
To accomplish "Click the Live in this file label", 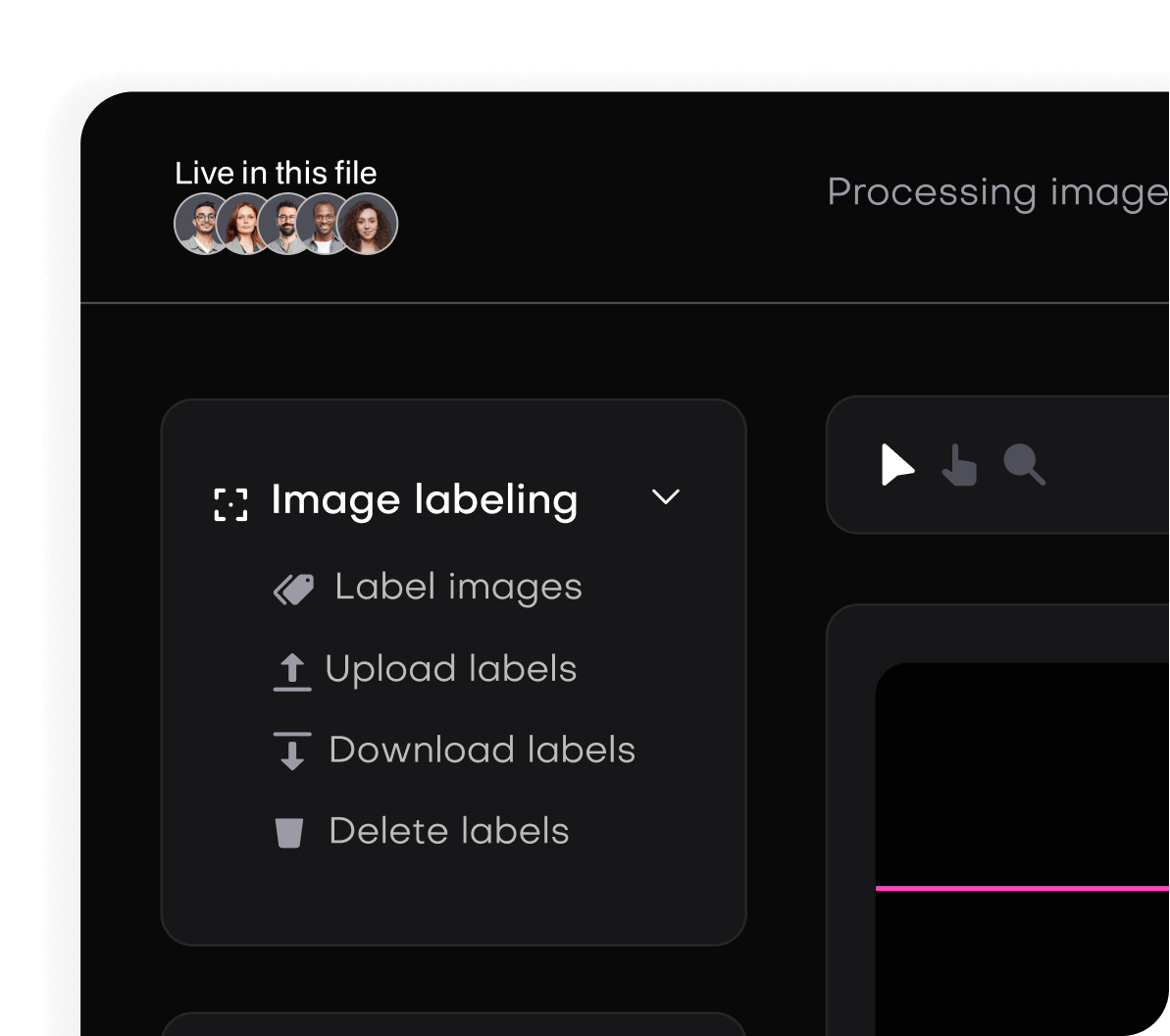I will [x=278, y=173].
